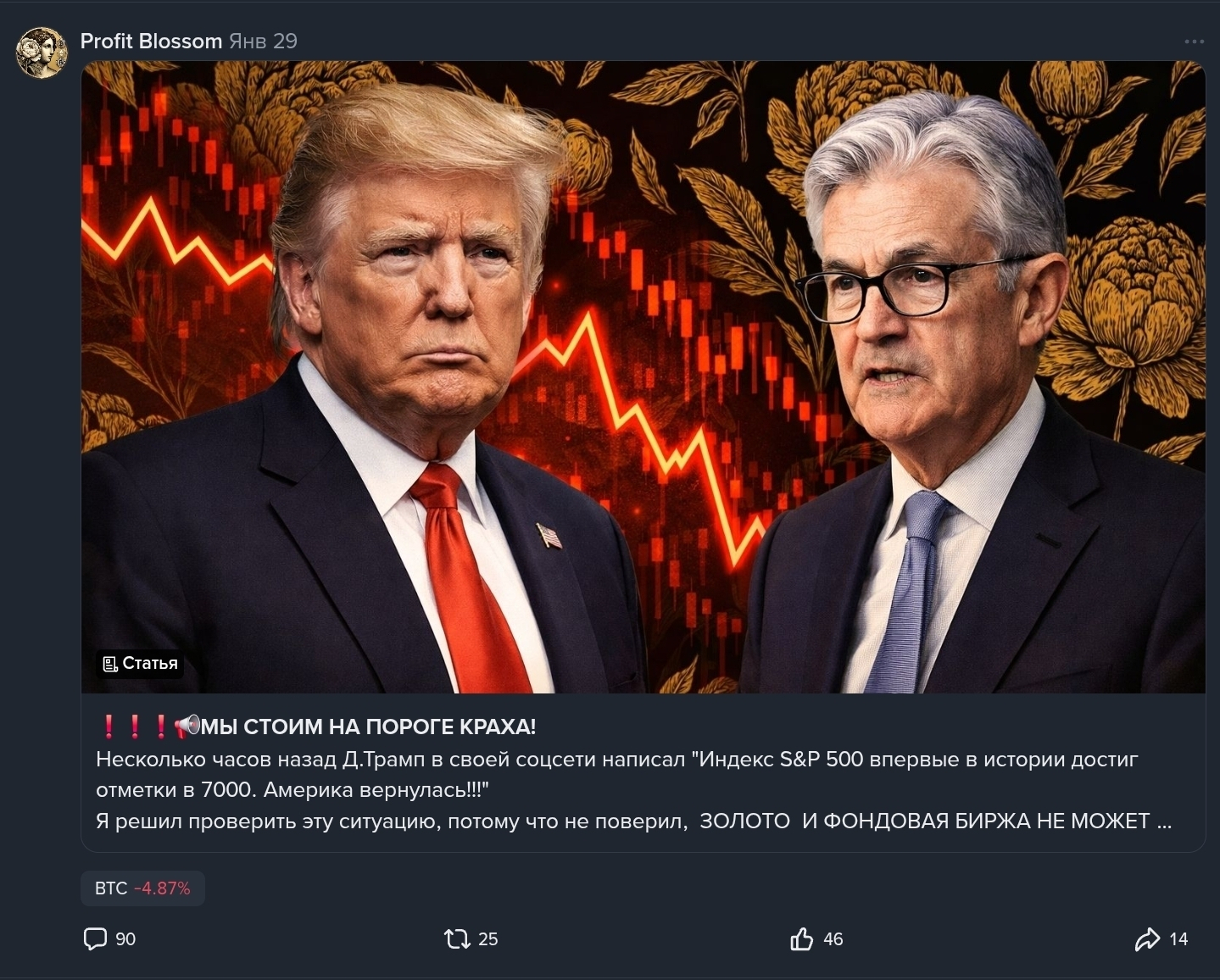The height and width of the screenshot is (980, 1220).
Task: Open the Profit Blossom avatar picture
Action: coord(42,53)
